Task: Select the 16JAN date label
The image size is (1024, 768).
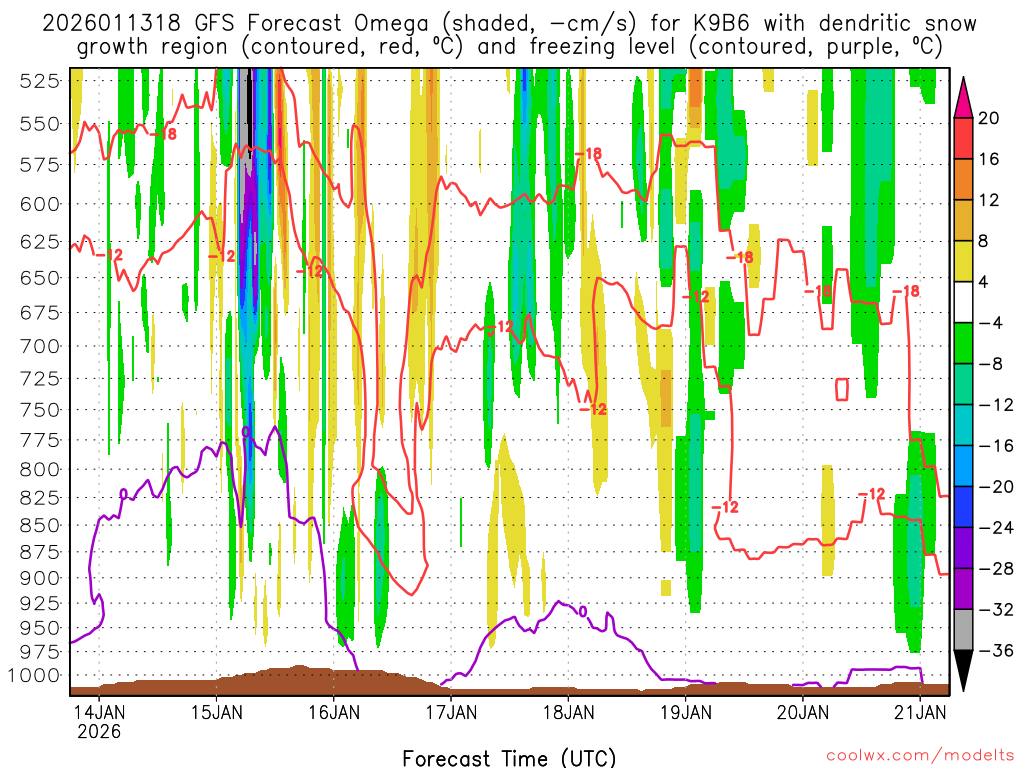Action: pyautogui.click(x=334, y=712)
